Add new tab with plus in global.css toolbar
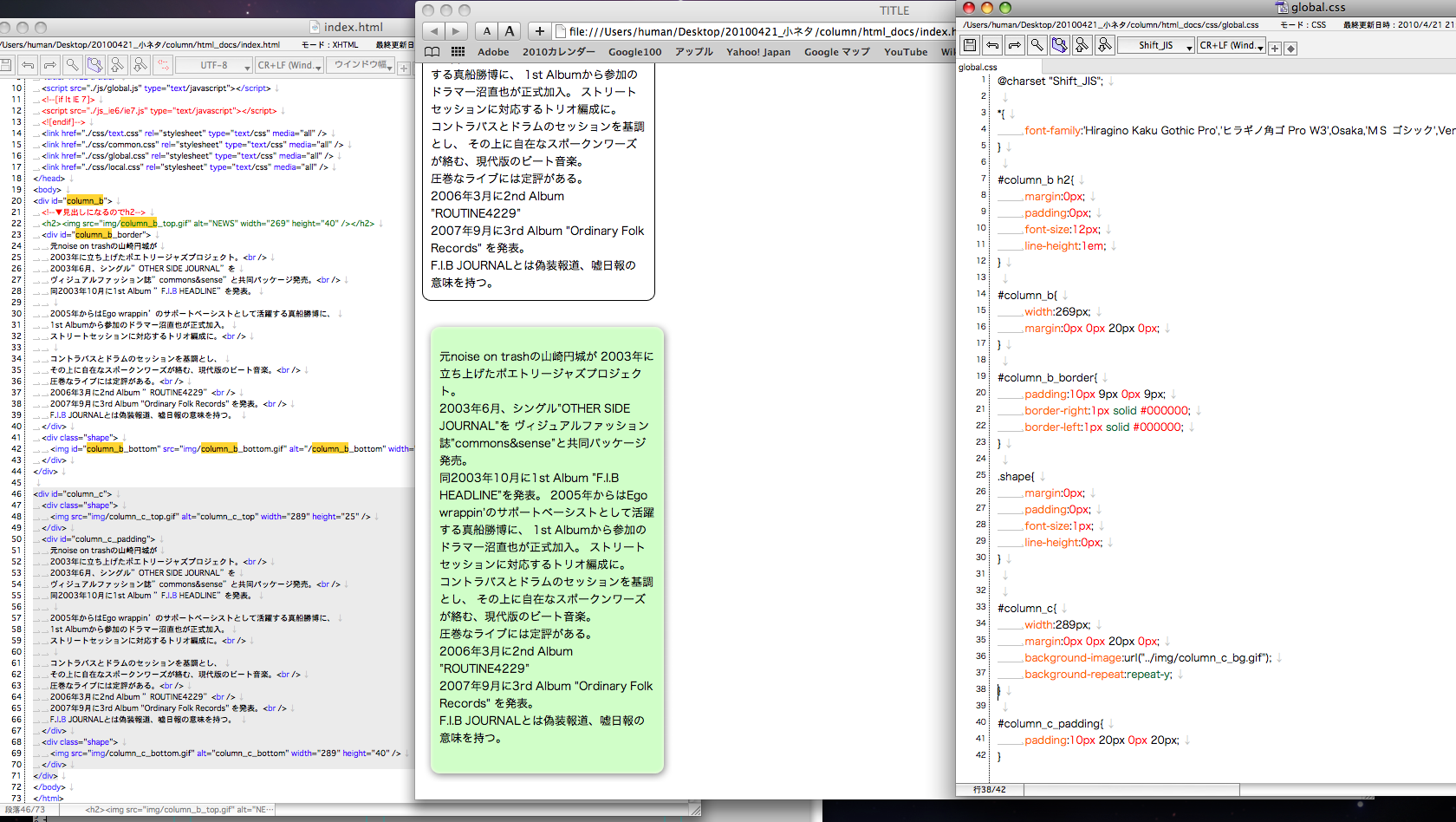1456x822 pixels. click(1275, 48)
